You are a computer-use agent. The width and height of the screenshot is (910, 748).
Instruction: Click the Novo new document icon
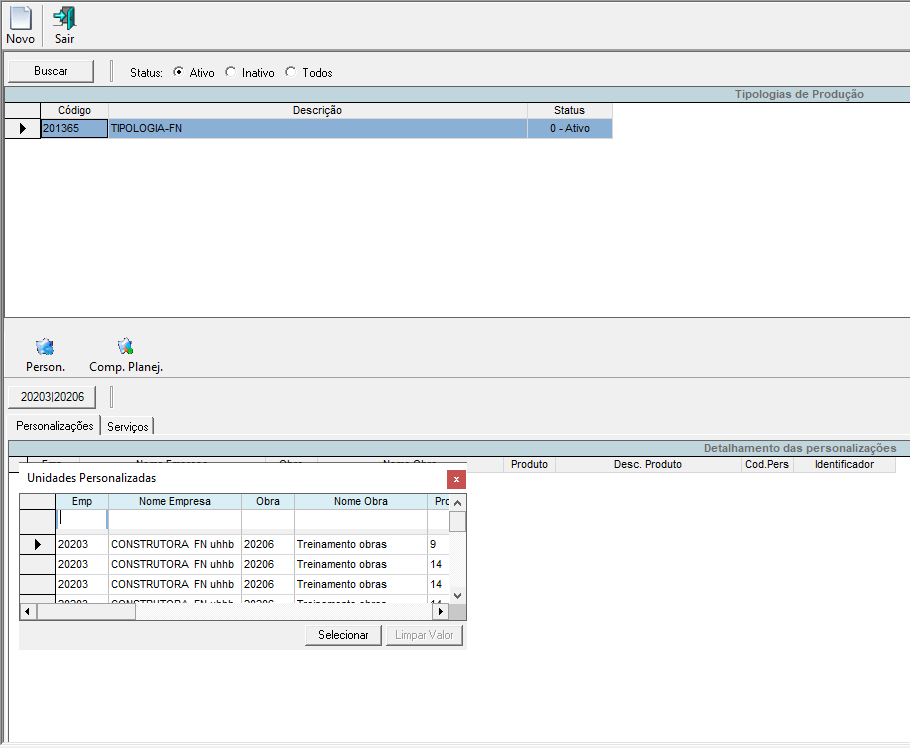[x=20, y=18]
